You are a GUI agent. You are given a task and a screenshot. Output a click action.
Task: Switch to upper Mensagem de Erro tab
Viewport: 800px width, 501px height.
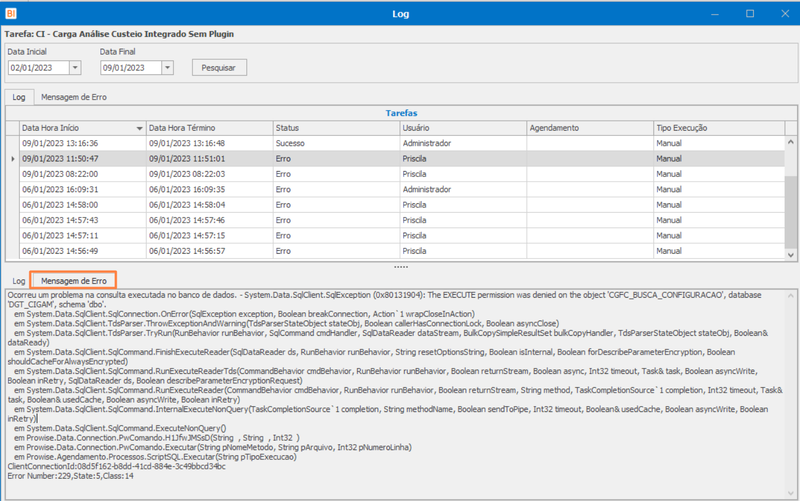[73, 97]
